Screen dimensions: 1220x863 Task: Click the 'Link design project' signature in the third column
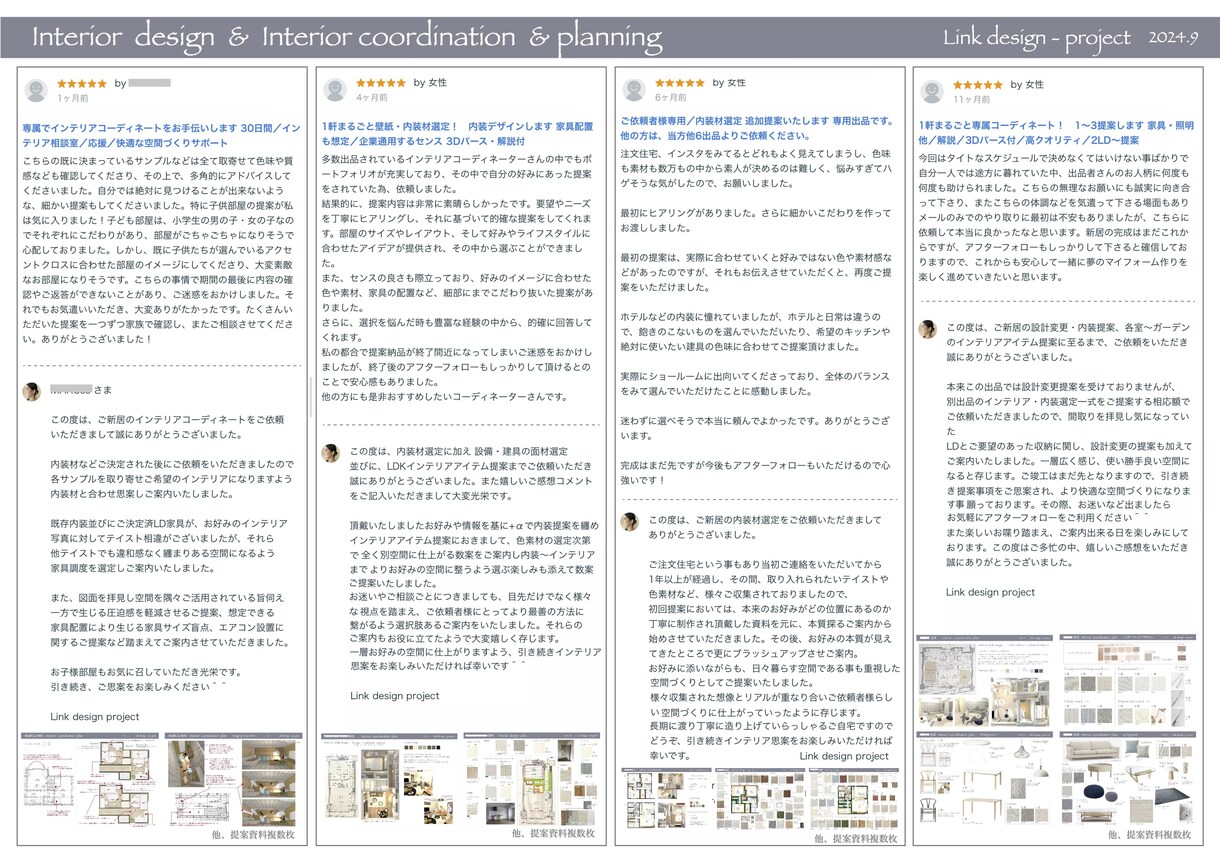844,756
